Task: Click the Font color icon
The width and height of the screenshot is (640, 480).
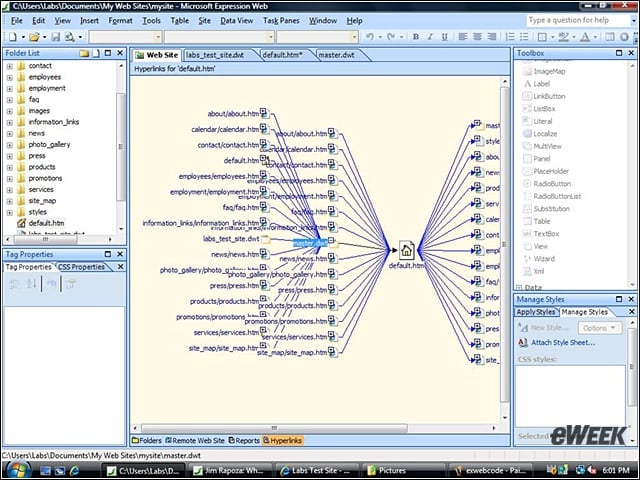Action: click(585, 37)
